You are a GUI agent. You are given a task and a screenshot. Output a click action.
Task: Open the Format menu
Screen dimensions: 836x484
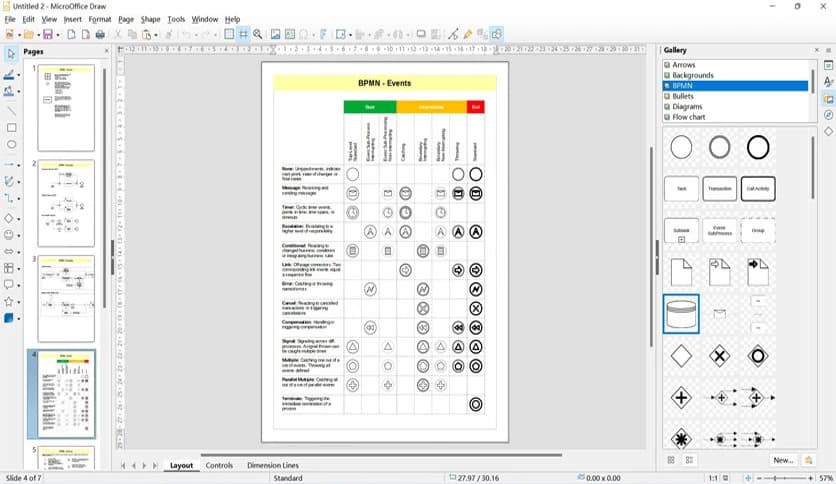(x=100, y=19)
